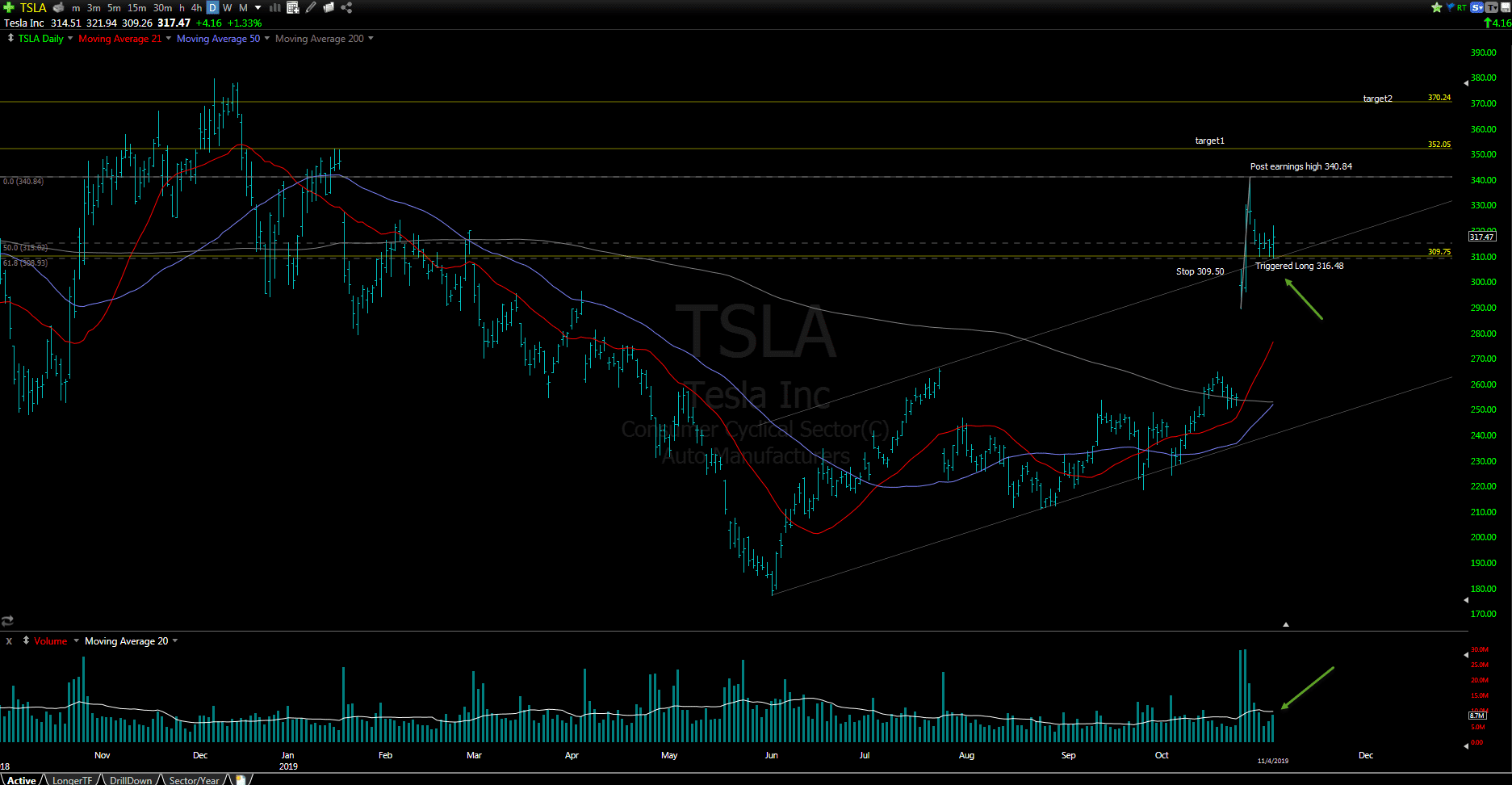
Task: Click the Stop 309.50 annotation
Action: click(x=1200, y=271)
